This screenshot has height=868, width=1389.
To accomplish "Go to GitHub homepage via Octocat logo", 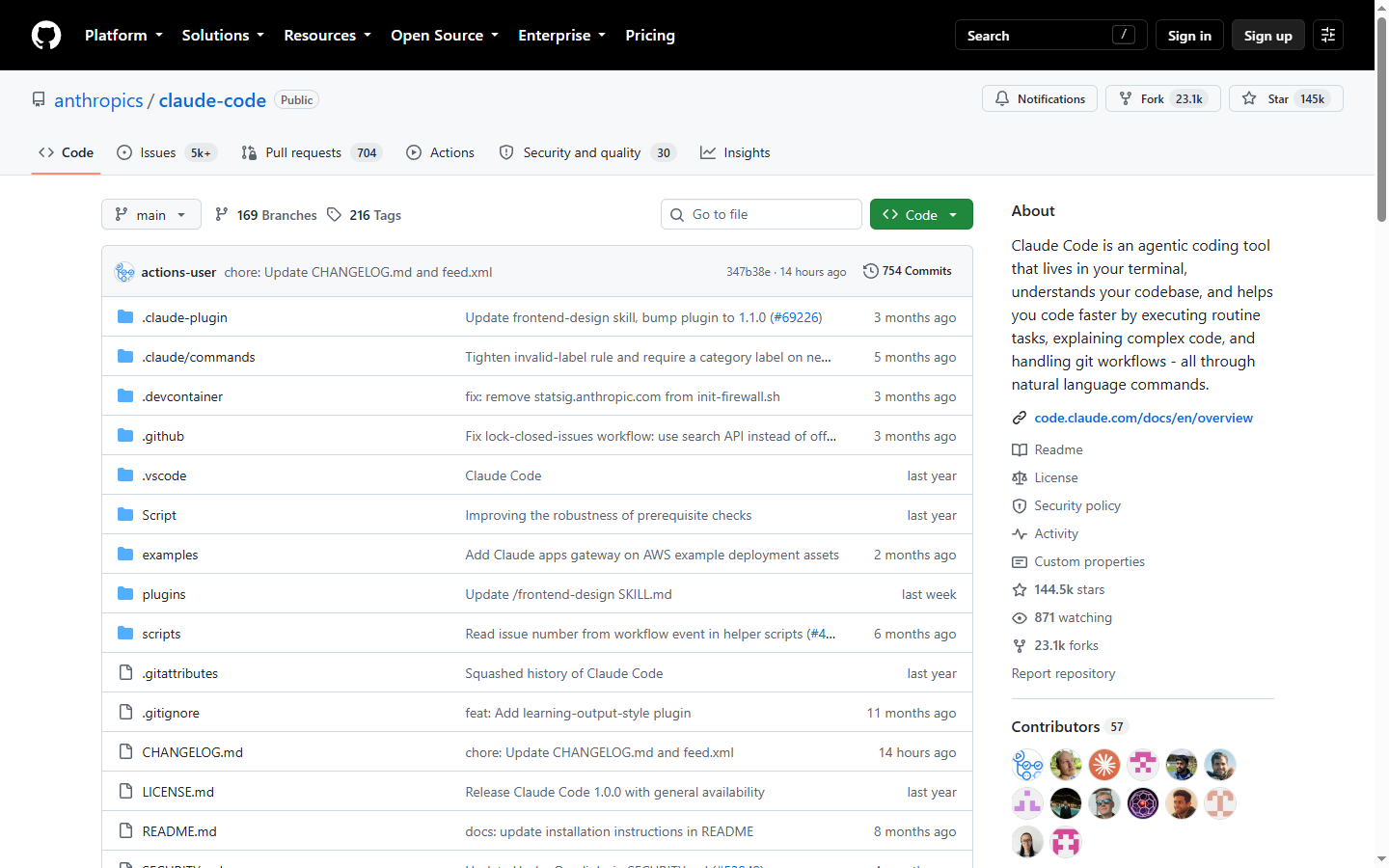I will pyautogui.click(x=46, y=35).
